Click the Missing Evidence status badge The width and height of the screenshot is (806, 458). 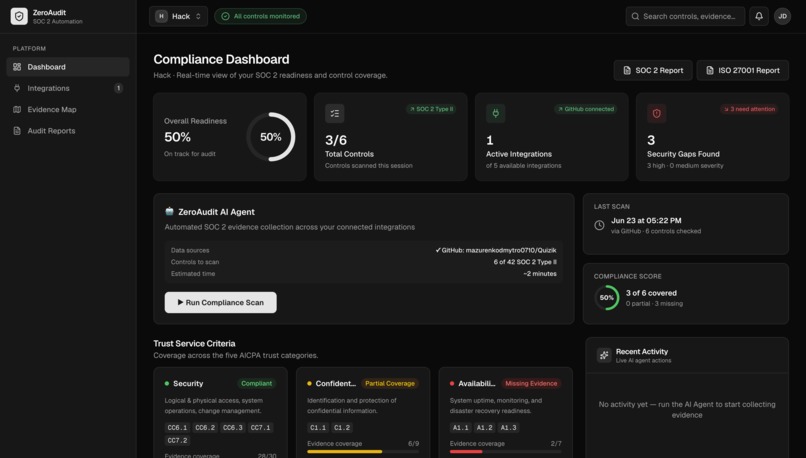[531, 383]
